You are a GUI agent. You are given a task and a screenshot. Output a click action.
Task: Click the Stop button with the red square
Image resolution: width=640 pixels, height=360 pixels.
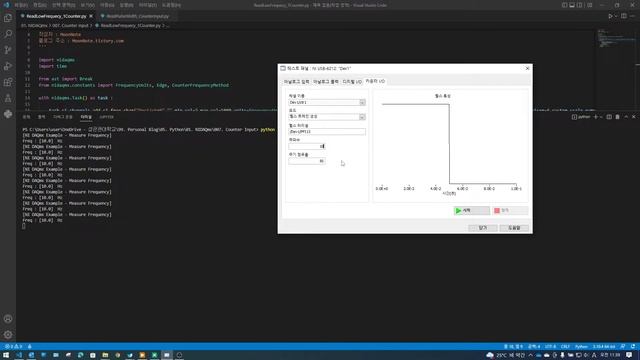pyautogui.click(x=510, y=211)
